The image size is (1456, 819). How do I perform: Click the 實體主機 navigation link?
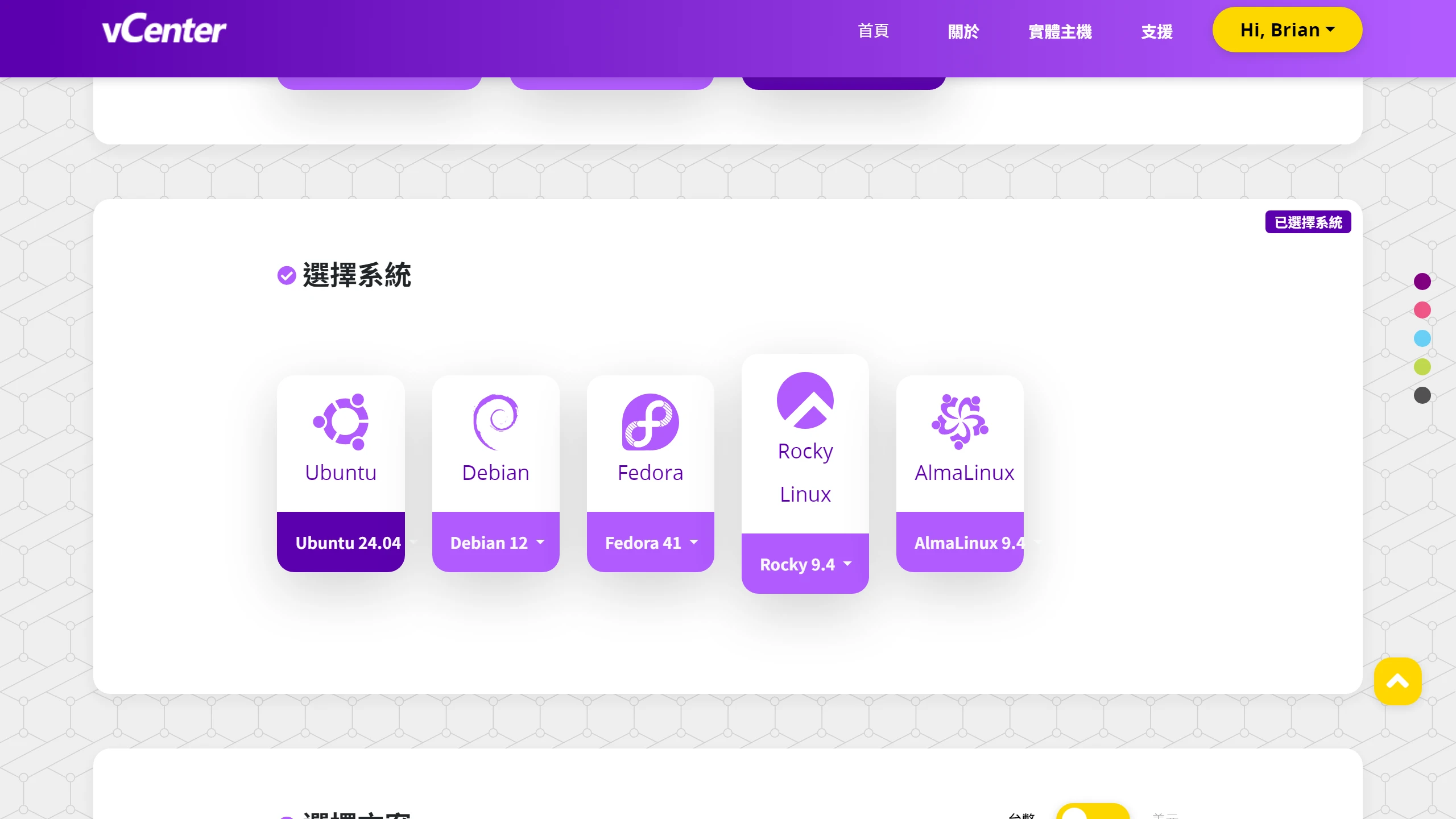pyautogui.click(x=1060, y=31)
